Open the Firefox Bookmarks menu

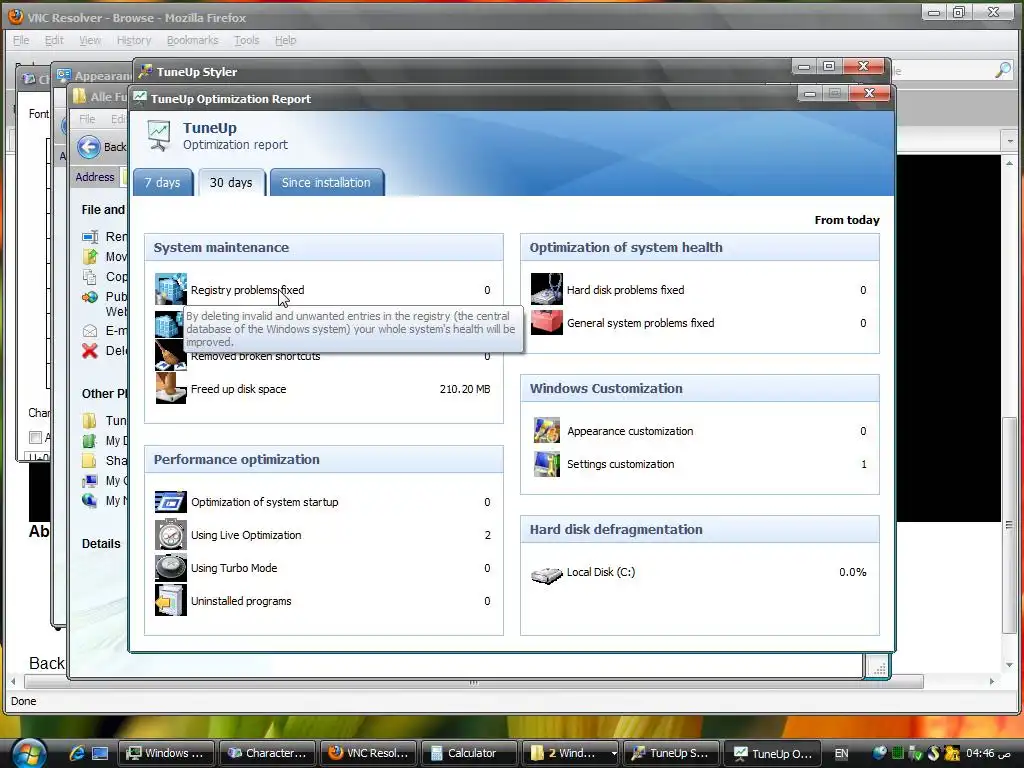point(193,40)
